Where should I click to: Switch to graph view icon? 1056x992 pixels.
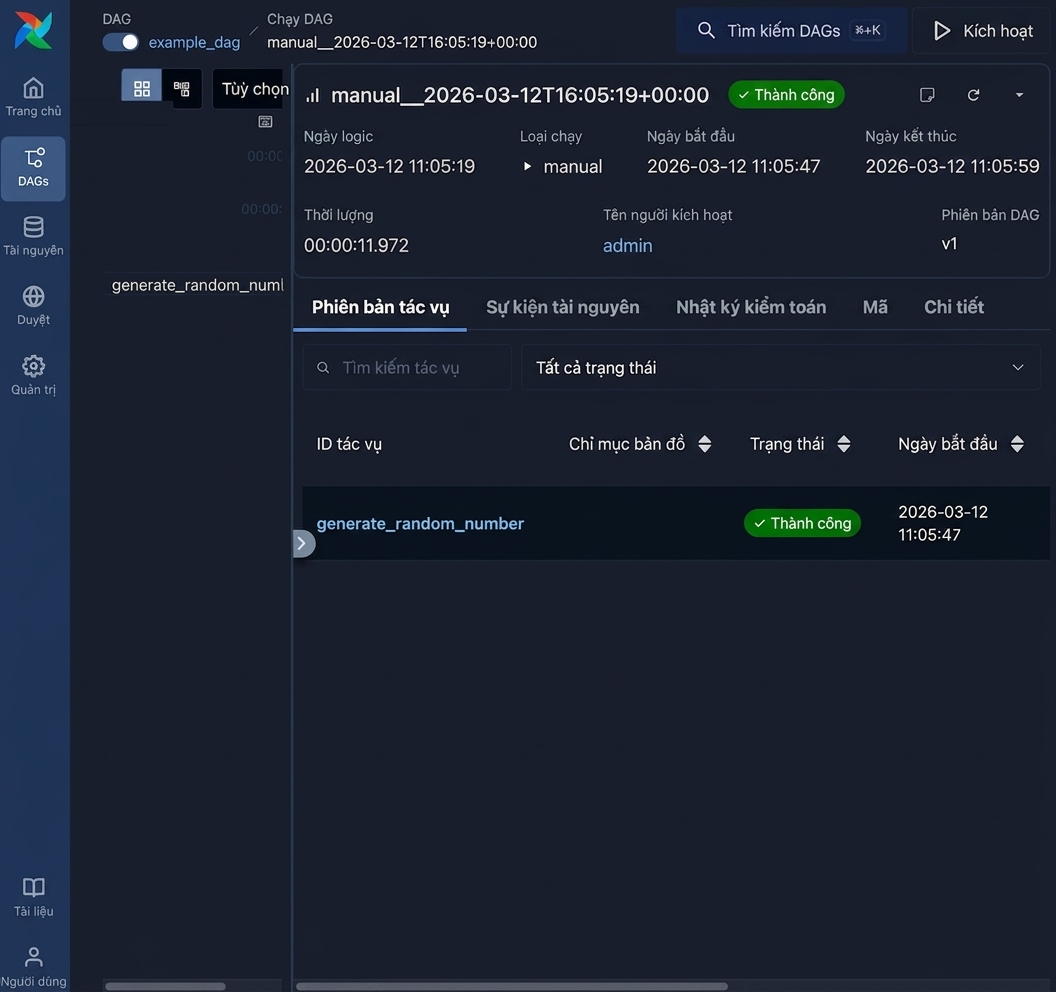[x=181, y=88]
